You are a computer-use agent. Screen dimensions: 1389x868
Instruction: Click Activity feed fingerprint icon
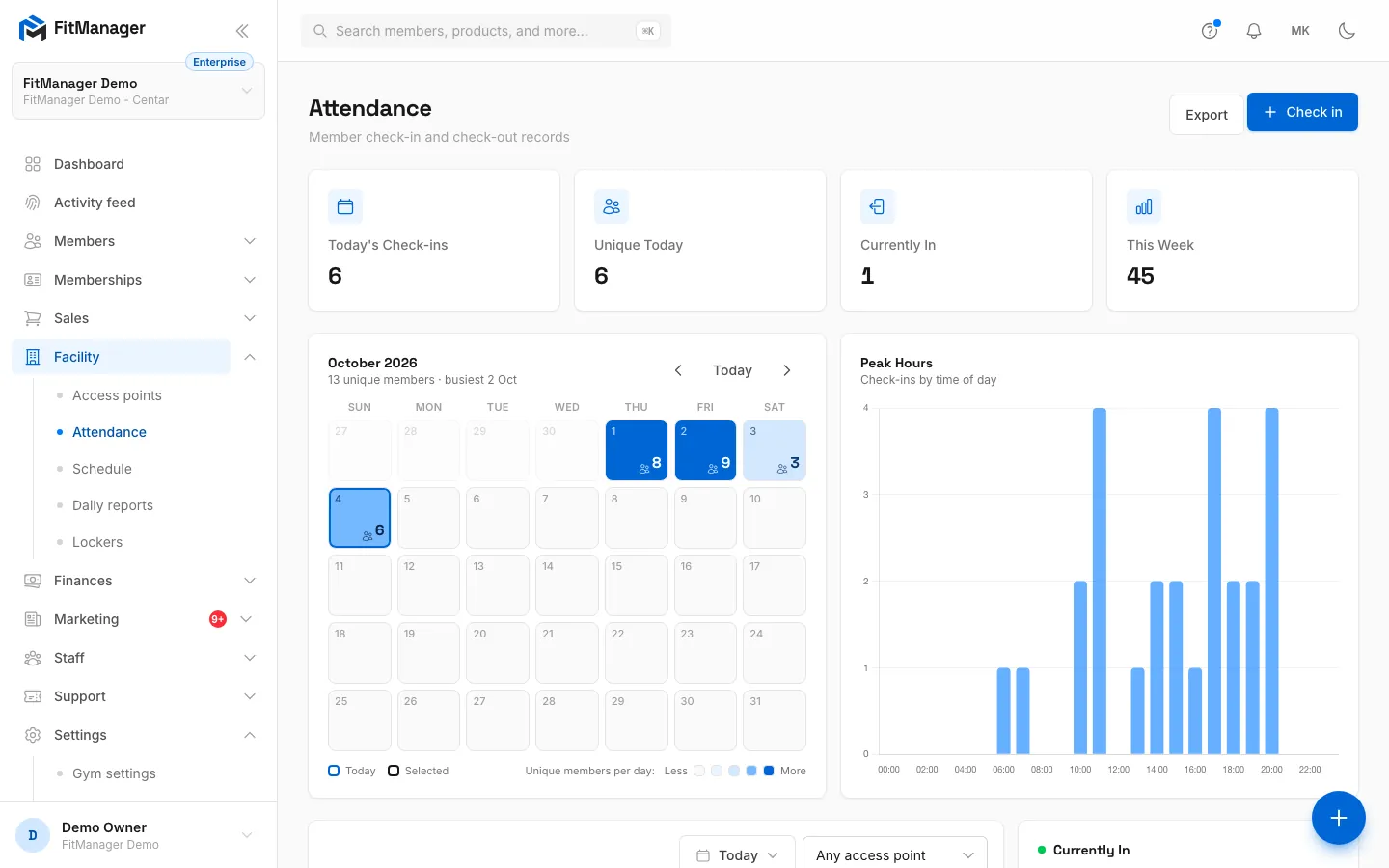(x=33, y=203)
